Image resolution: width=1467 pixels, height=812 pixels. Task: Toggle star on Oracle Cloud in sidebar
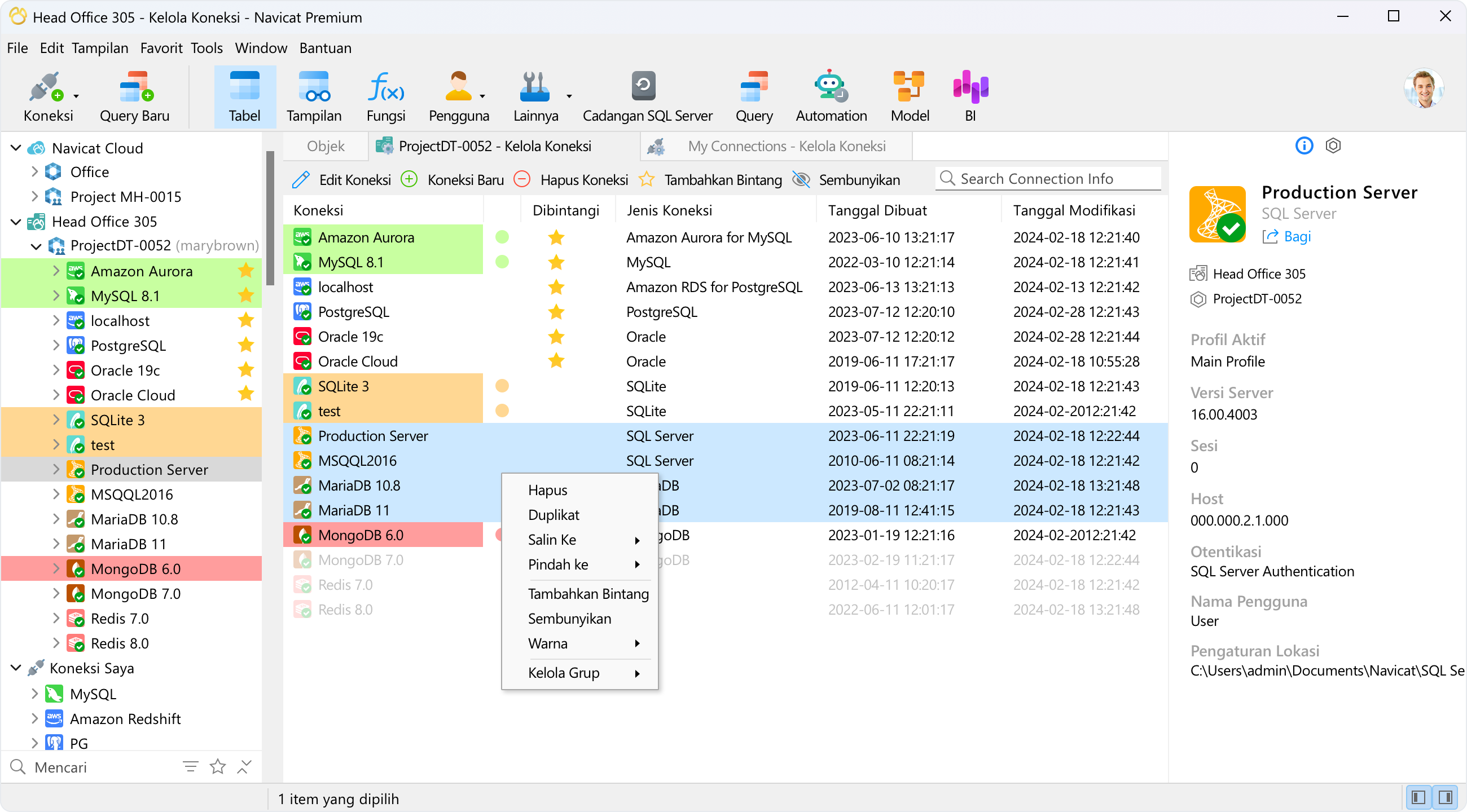click(246, 394)
